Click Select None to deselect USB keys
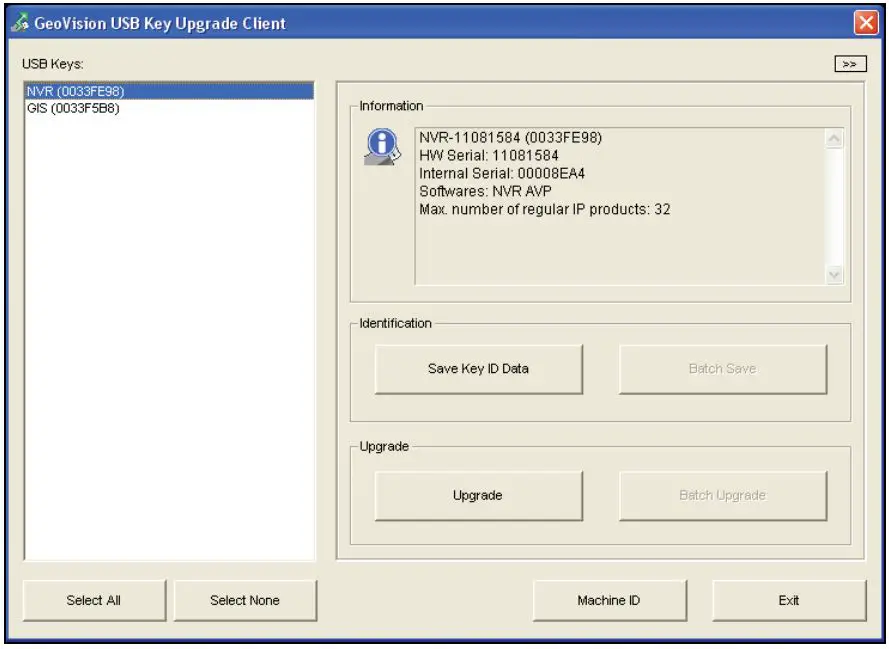Image resolution: width=889 pixels, height=649 pixels. click(x=245, y=599)
